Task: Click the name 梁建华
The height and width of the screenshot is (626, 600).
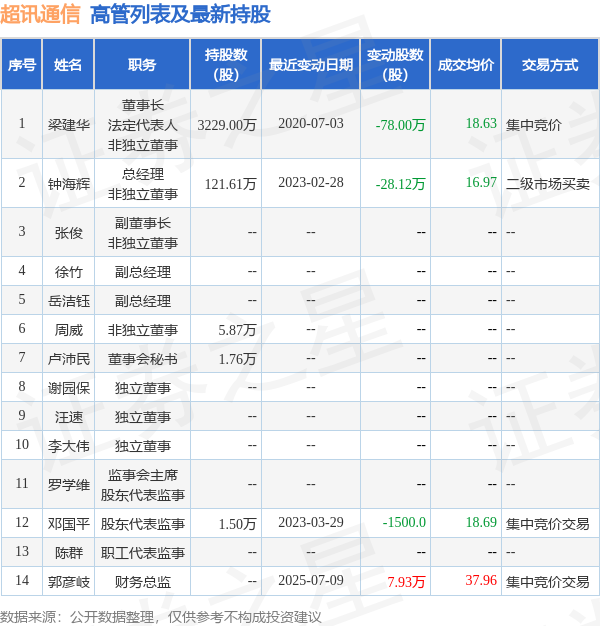Action: click(x=69, y=125)
